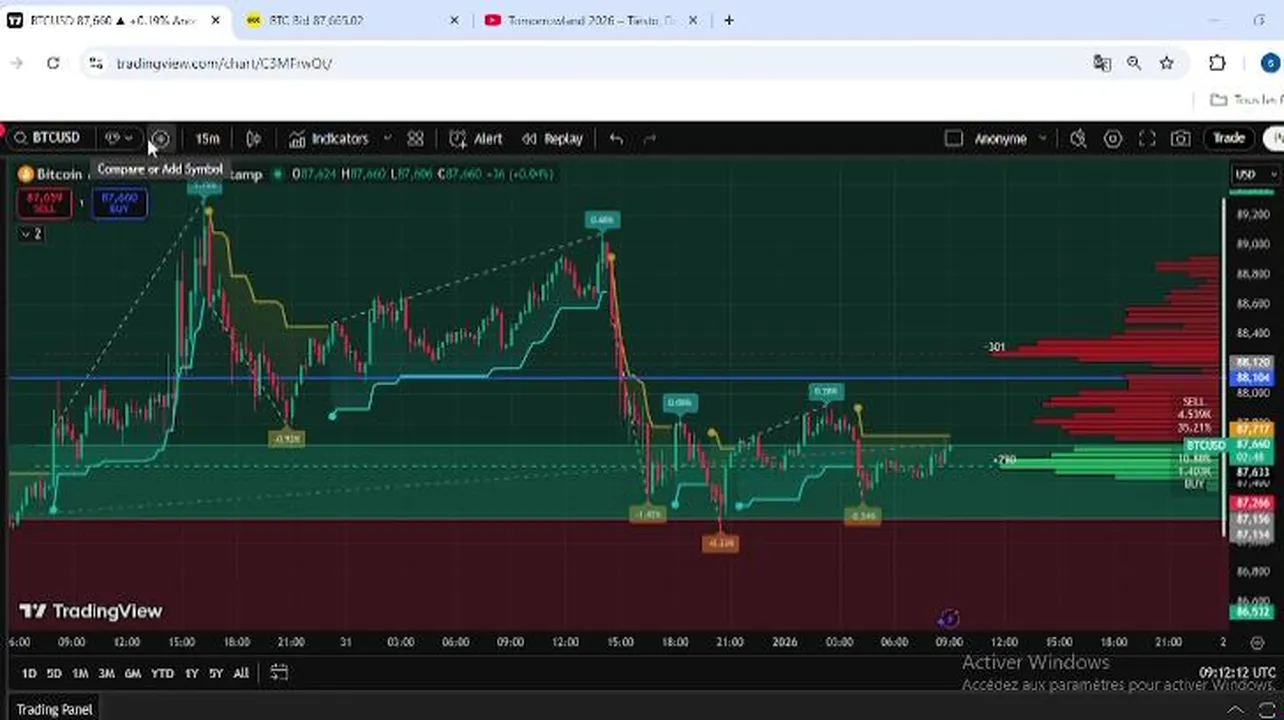The width and height of the screenshot is (1284, 720).
Task: Select the All time range
Action: pyautogui.click(x=241, y=673)
